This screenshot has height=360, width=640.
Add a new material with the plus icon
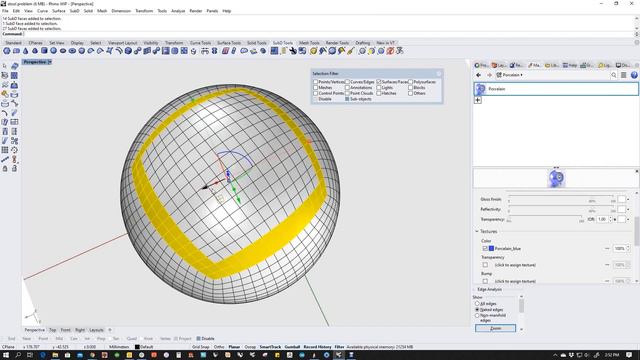coord(478,100)
